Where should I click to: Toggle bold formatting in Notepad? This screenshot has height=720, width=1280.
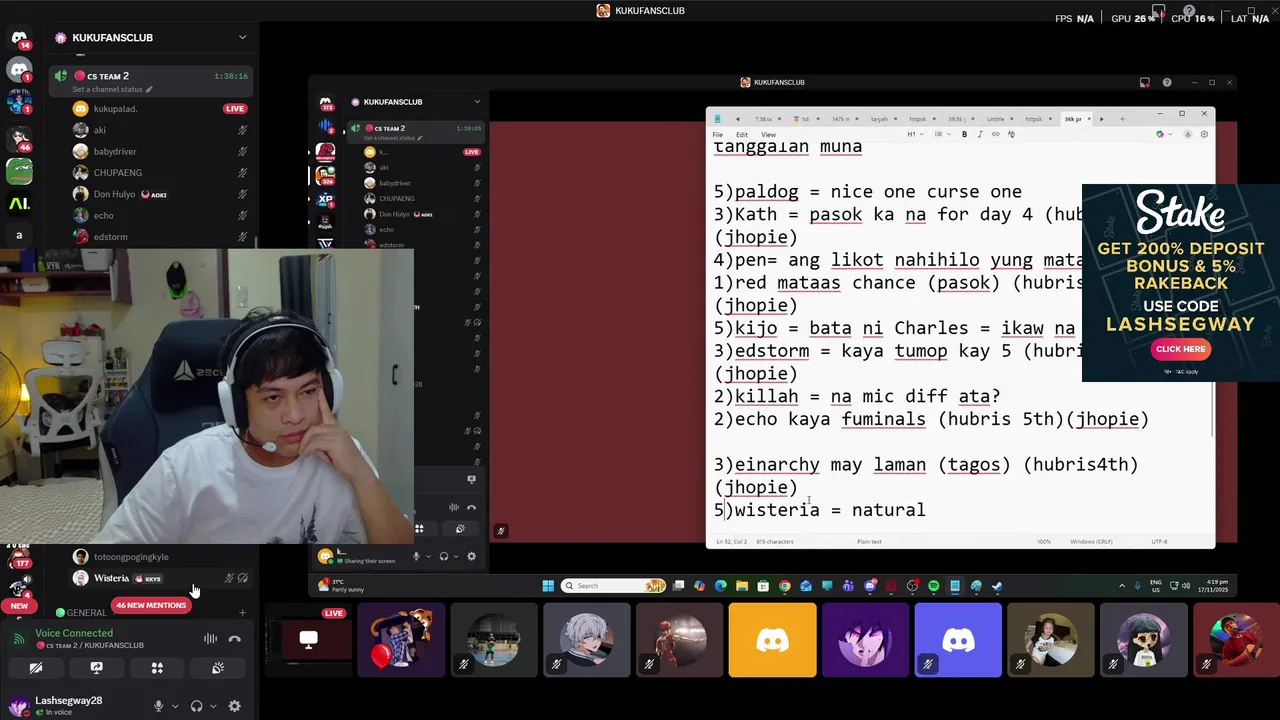pyautogui.click(x=964, y=134)
